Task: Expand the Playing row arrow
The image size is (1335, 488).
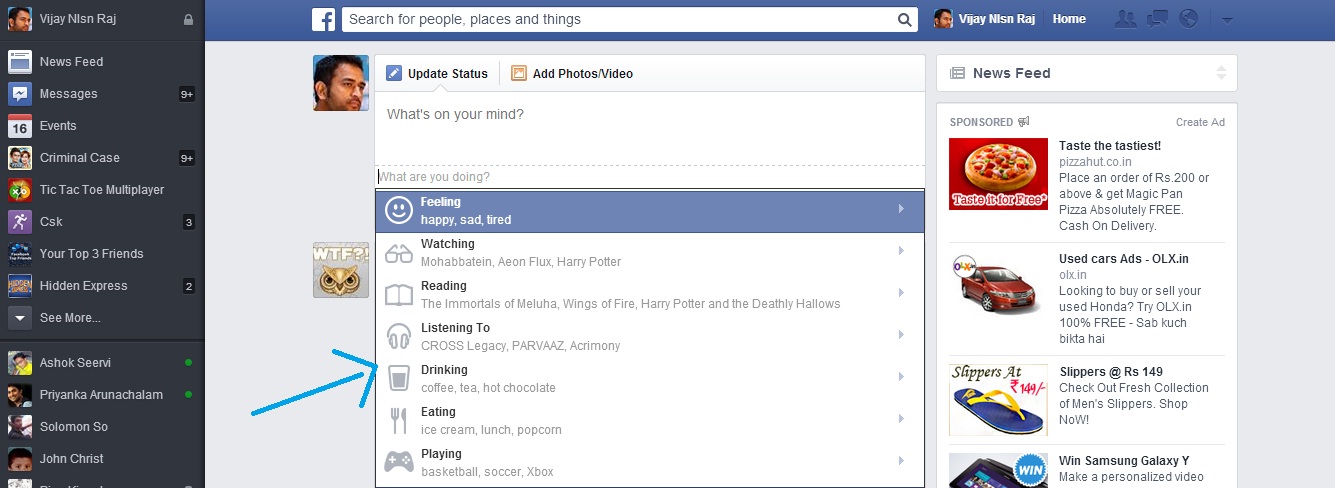Action: coord(901,462)
